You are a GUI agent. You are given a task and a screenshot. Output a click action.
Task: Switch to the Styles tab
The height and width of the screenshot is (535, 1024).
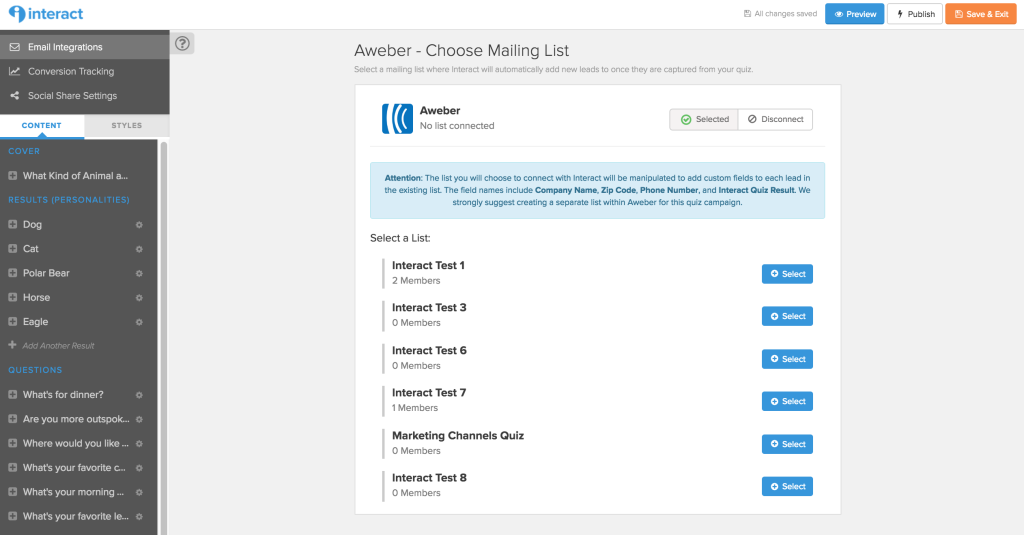(127, 125)
